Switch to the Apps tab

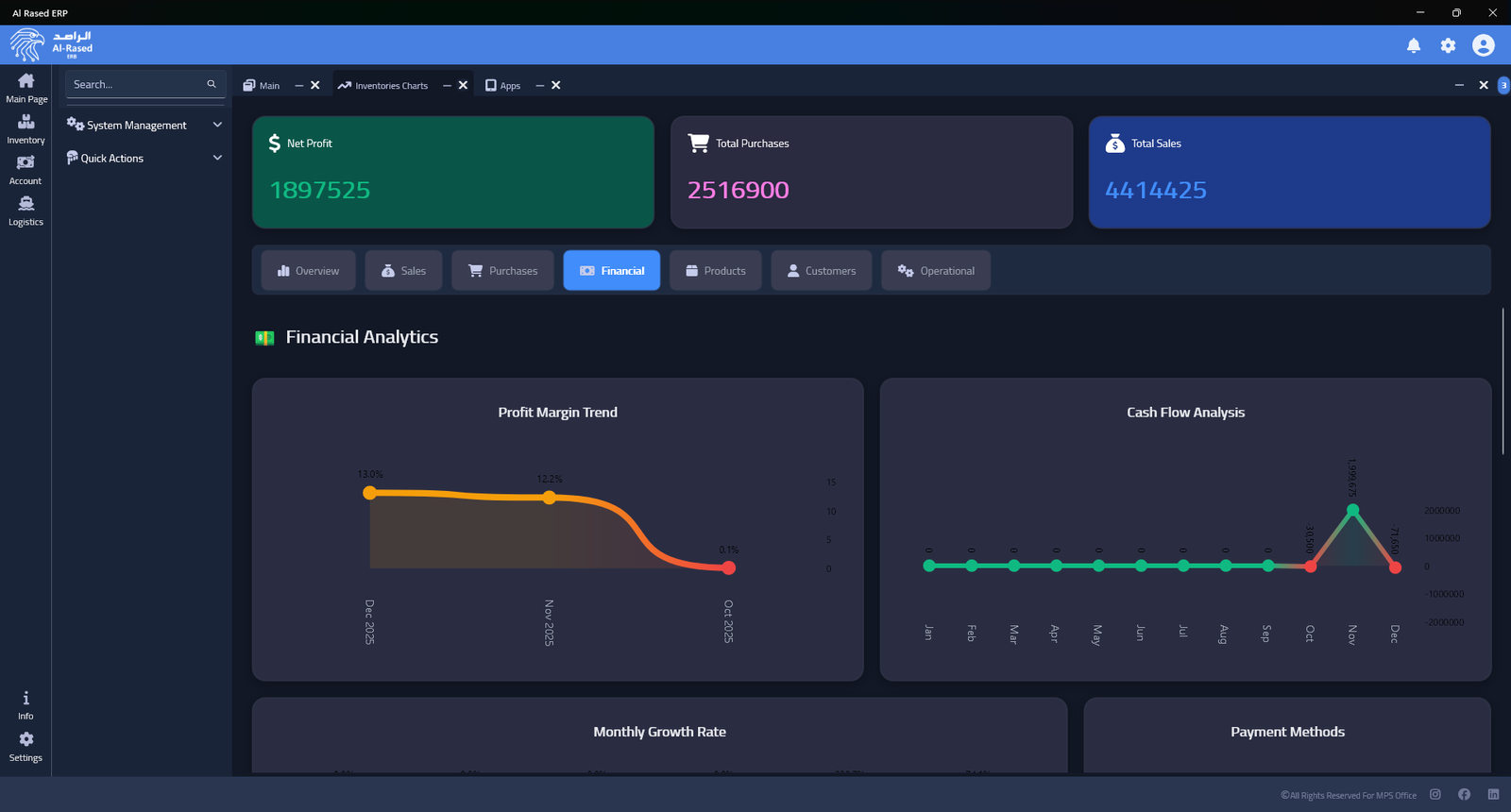coord(503,86)
